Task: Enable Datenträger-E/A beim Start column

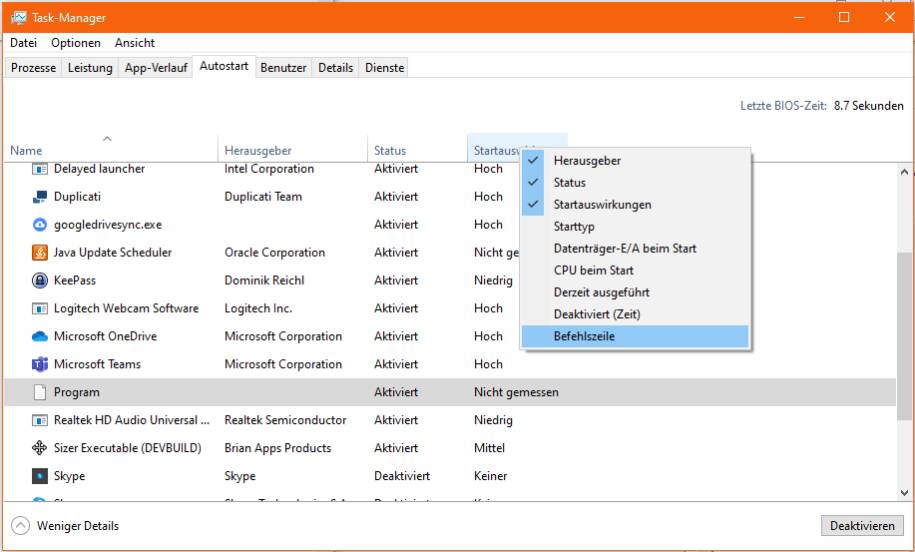Action: pyautogui.click(x=635, y=249)
